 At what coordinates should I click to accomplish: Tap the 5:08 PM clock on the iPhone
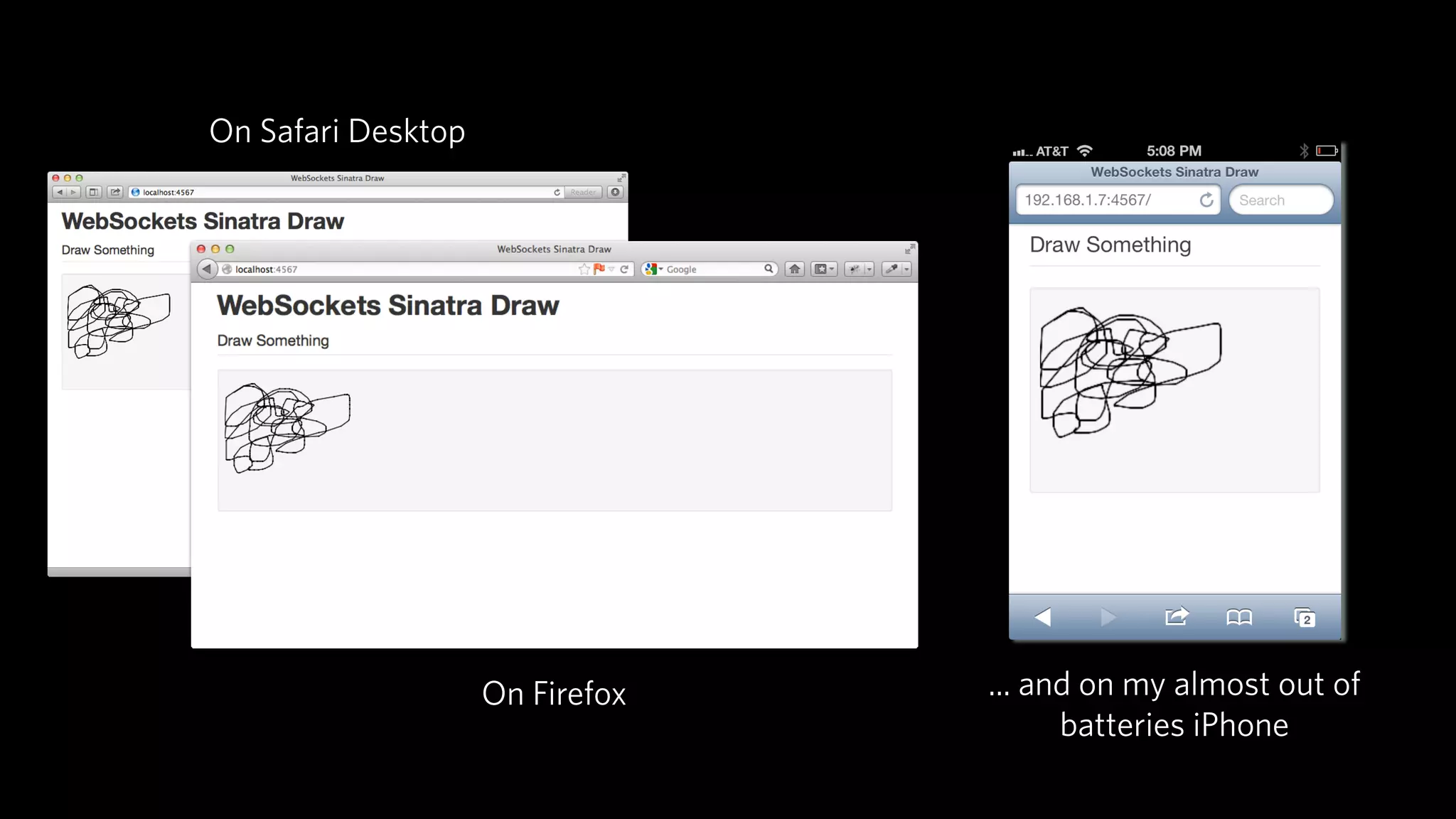pyautogui.click(x=1174, y=151)
